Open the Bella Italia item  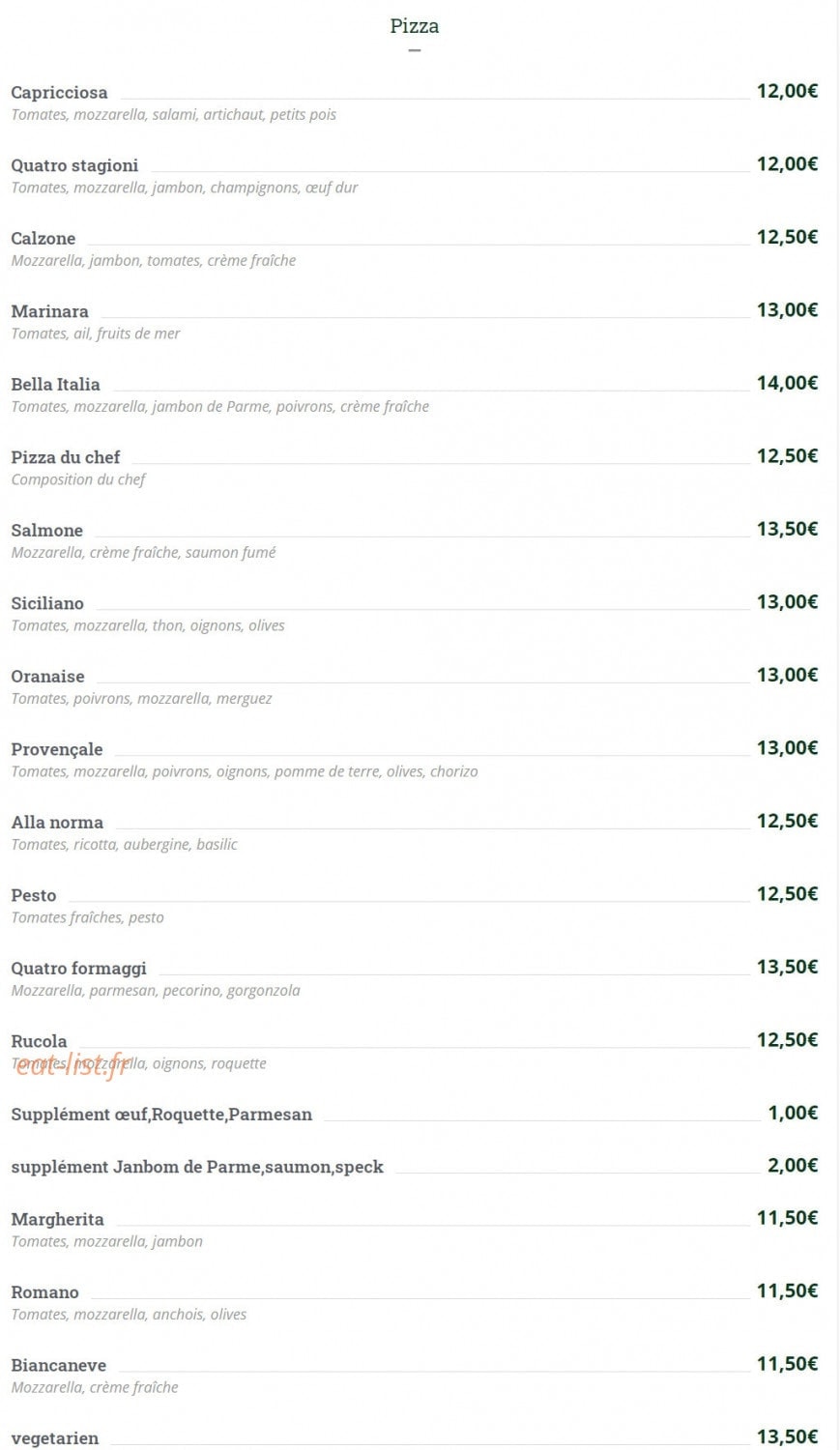(x=55, y=385)
